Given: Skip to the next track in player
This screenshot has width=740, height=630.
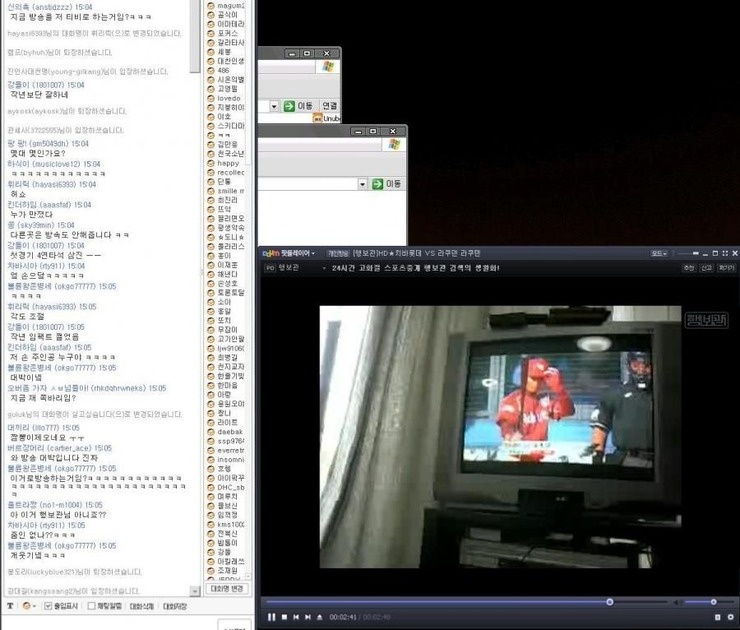Looking at the screenshot, I should pyautogui.click(x=308, y=617).
